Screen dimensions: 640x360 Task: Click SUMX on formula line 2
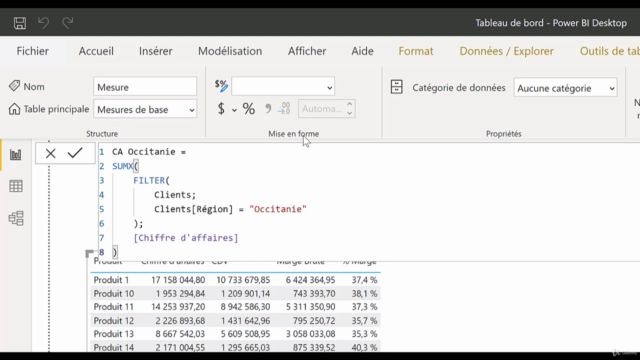[123, 166]
